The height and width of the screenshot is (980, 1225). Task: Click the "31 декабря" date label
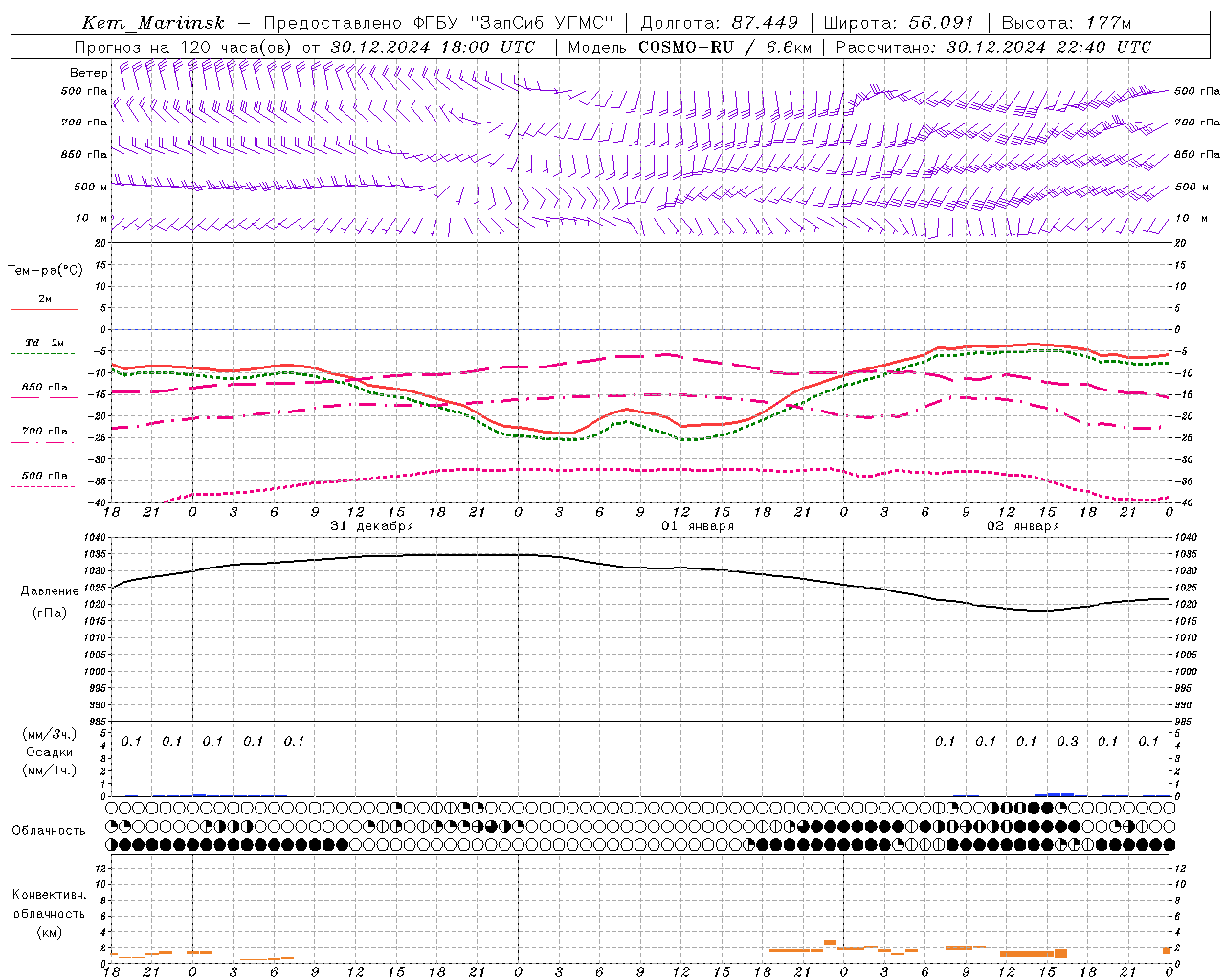coord(371,526)
